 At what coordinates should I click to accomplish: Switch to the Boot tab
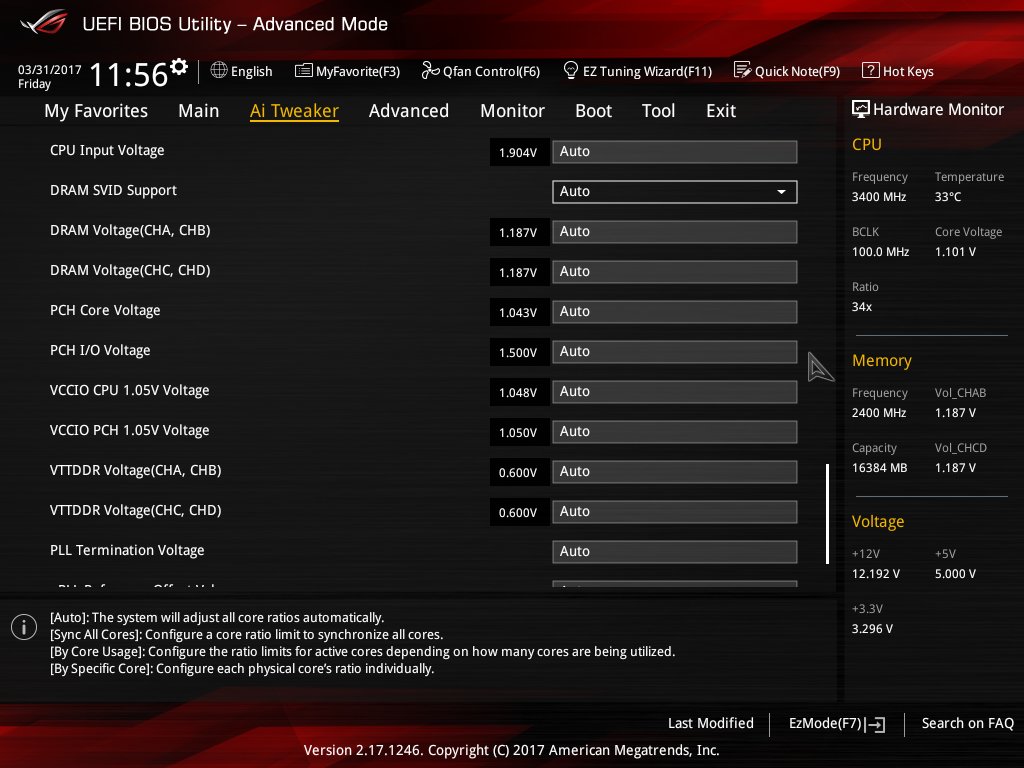593,110
